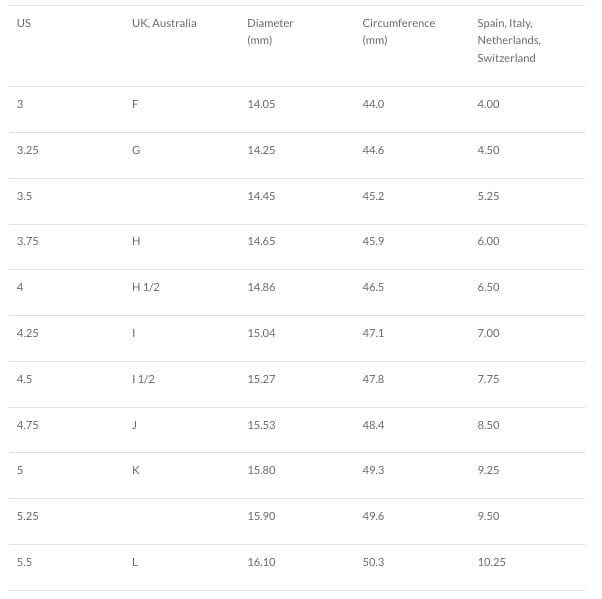
Task: Click the US size 3.75 cell
Action: 28,241
